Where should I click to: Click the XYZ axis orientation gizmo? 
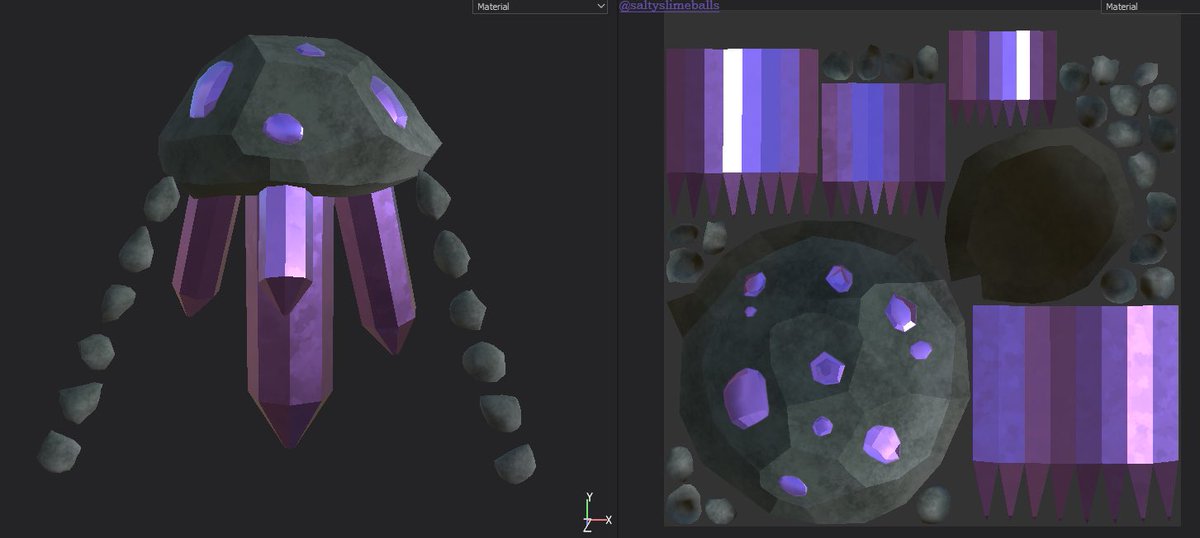click(597, 511)
